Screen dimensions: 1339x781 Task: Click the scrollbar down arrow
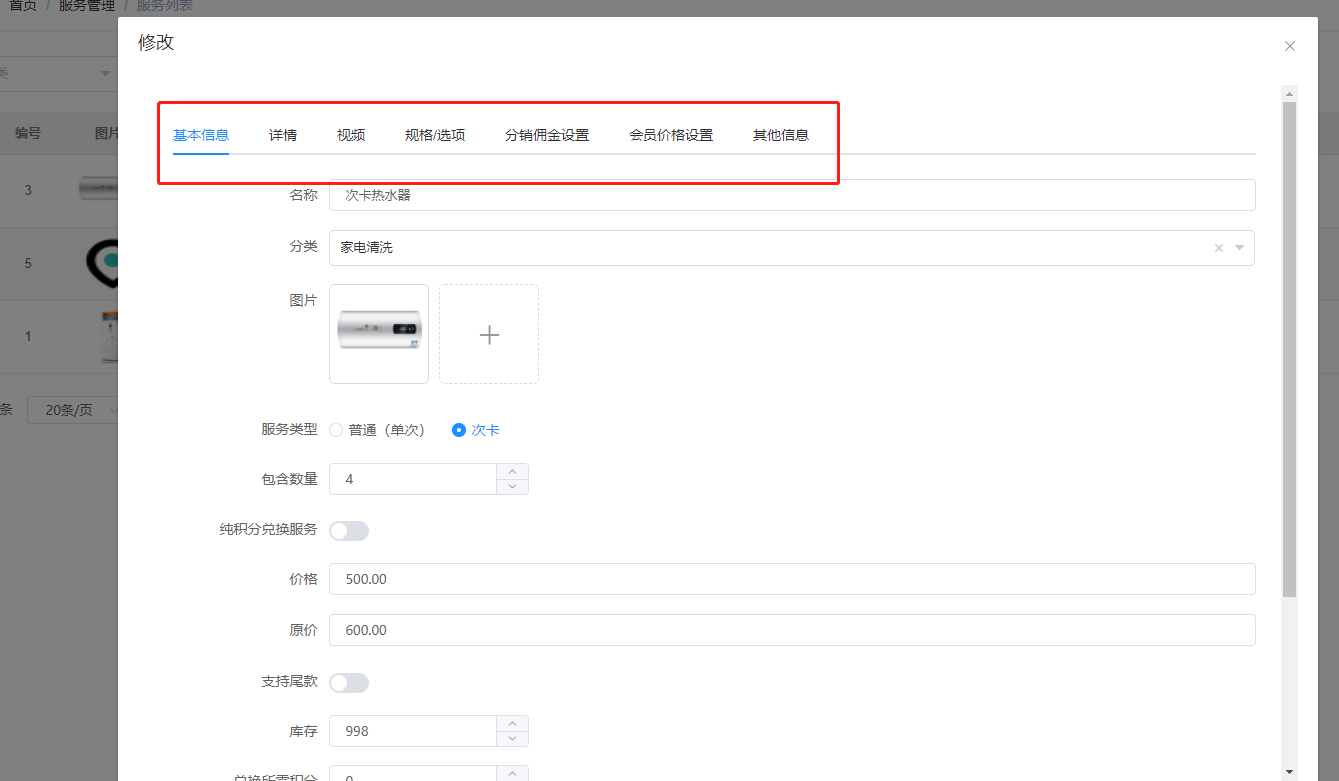[x=1289, y=772]
